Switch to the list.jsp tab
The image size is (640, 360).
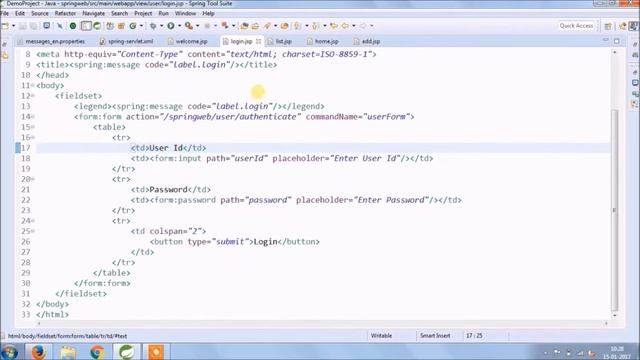click(x=280, y=41)
